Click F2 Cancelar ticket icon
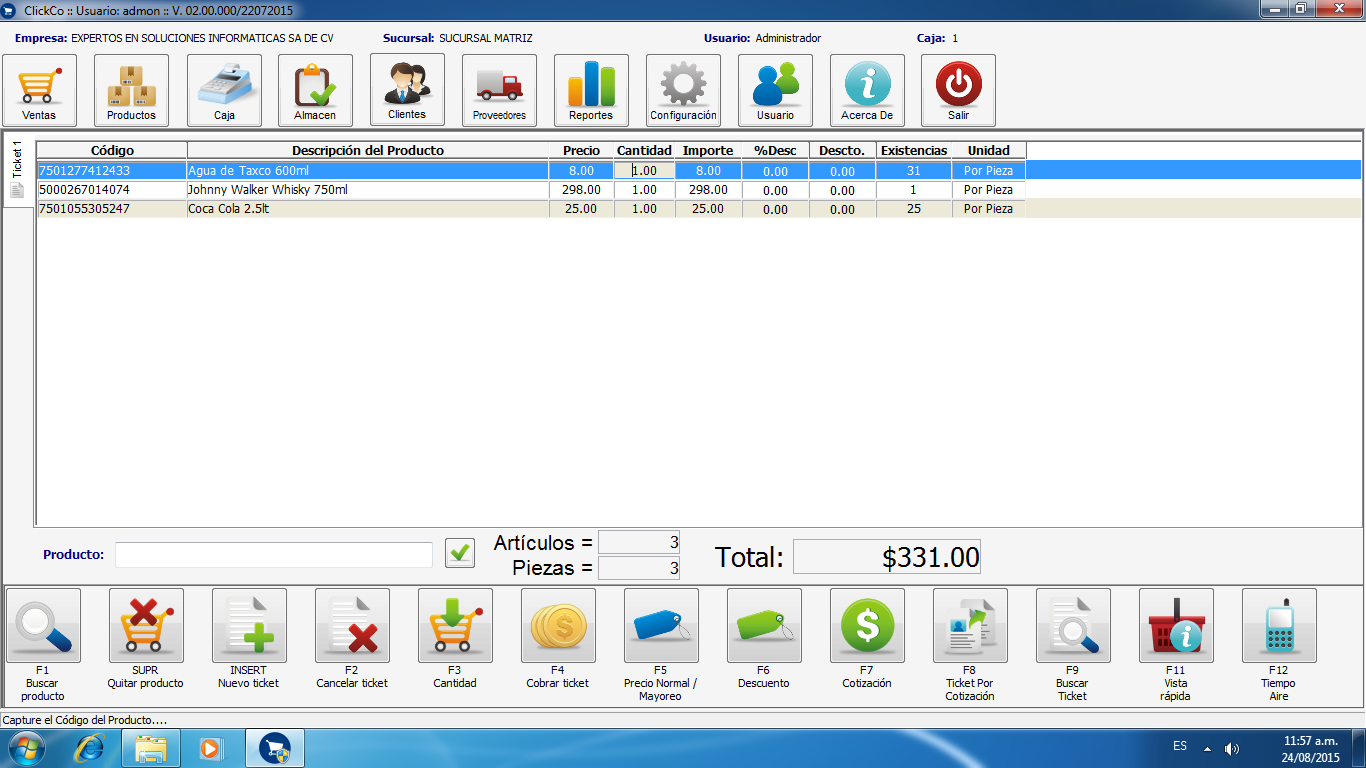 click(x=352, y=625)
